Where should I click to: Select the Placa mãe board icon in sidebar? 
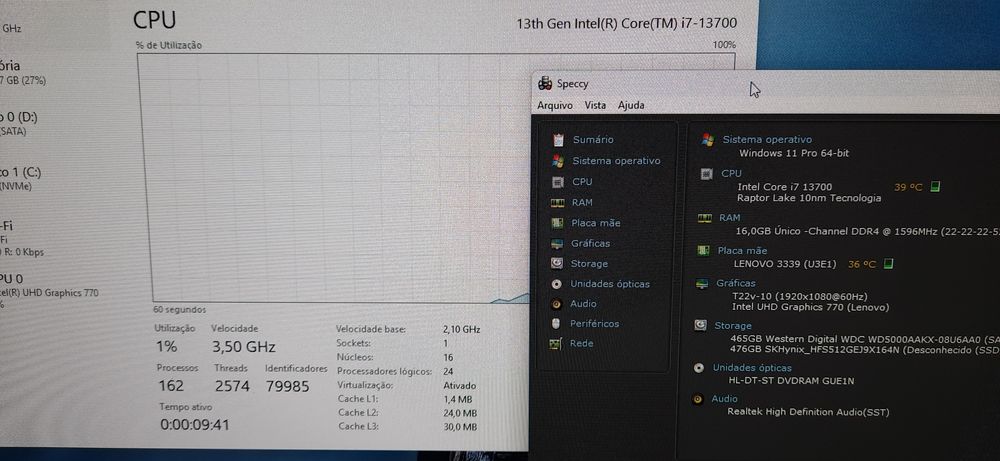[557, 223]
